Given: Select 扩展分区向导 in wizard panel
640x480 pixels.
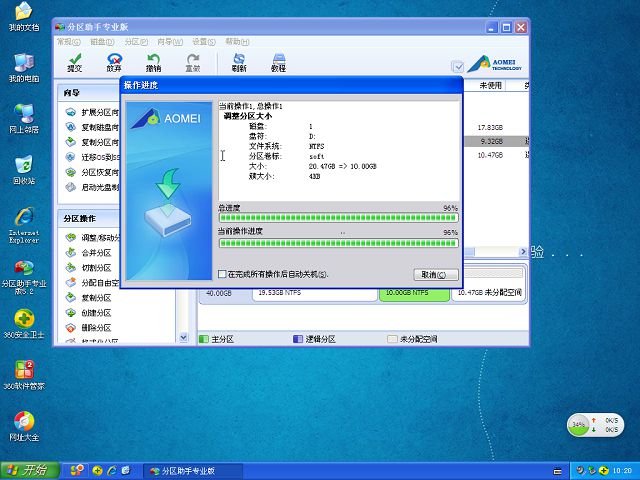Looking at the screenshot, I should click(92, 112).
